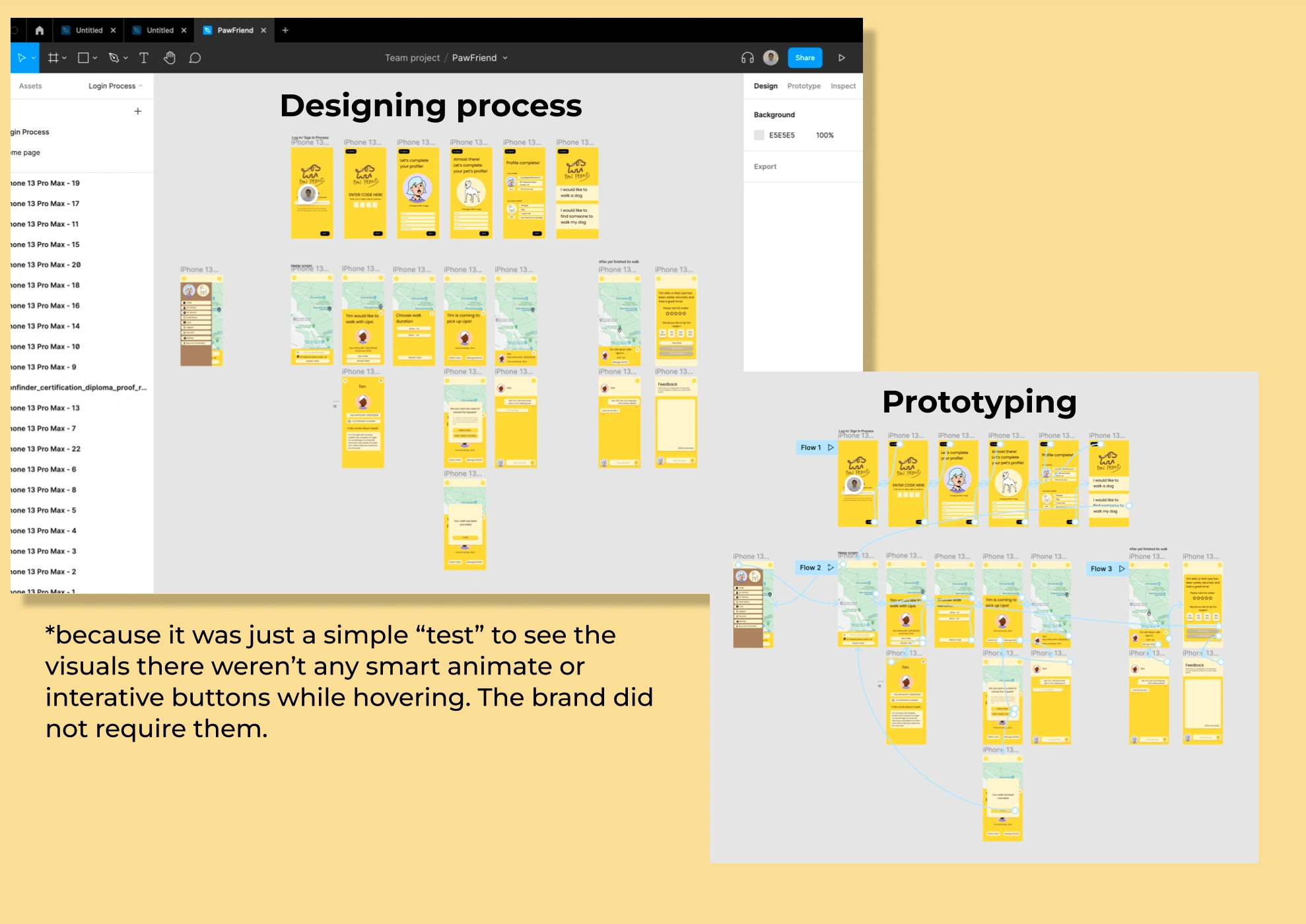Image resolution: width=1306 pixels, height=924 pixels.
Task: Close the PawFriend tab
Action: 263,30
